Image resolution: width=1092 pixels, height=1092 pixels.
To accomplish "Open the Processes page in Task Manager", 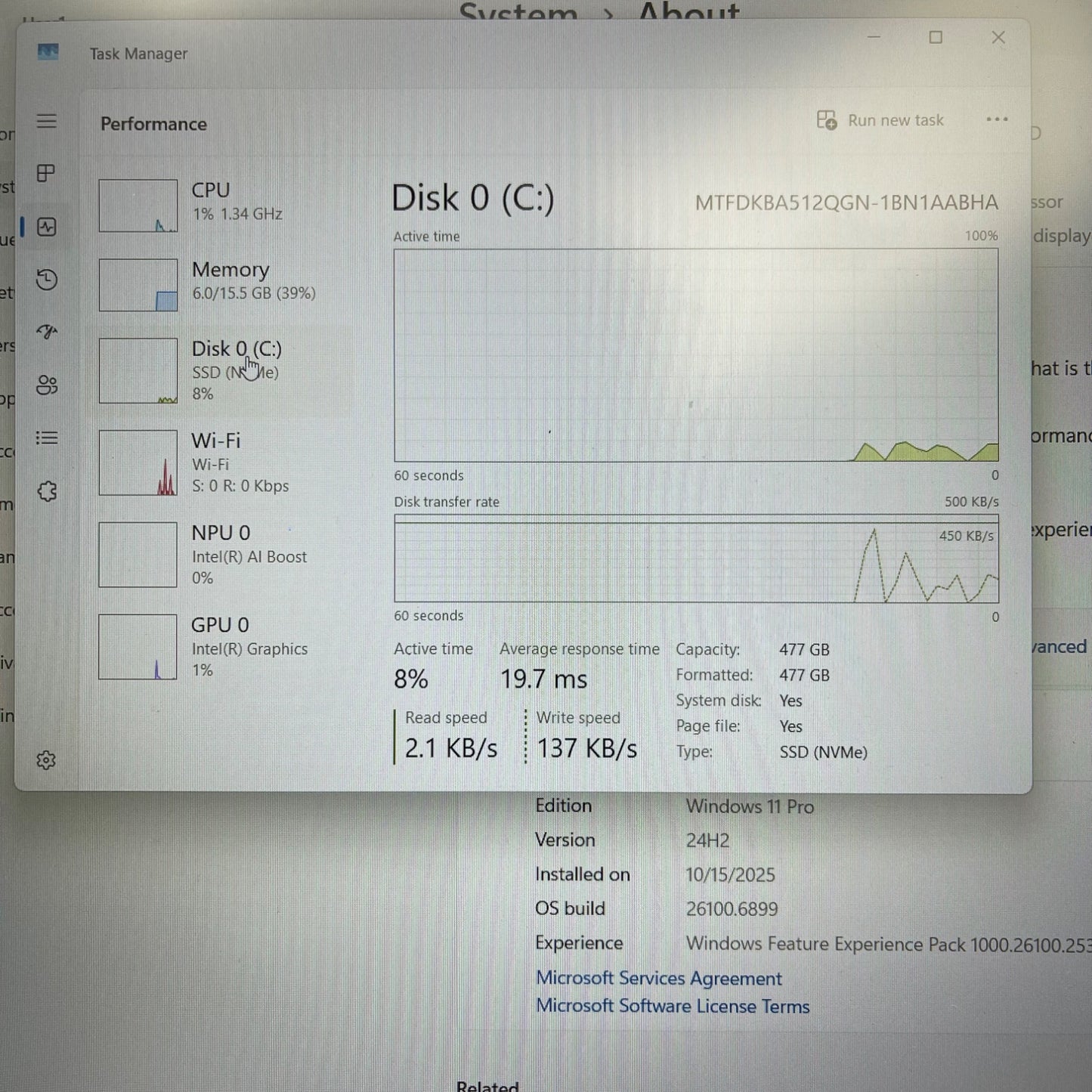I will click(47, 172).
